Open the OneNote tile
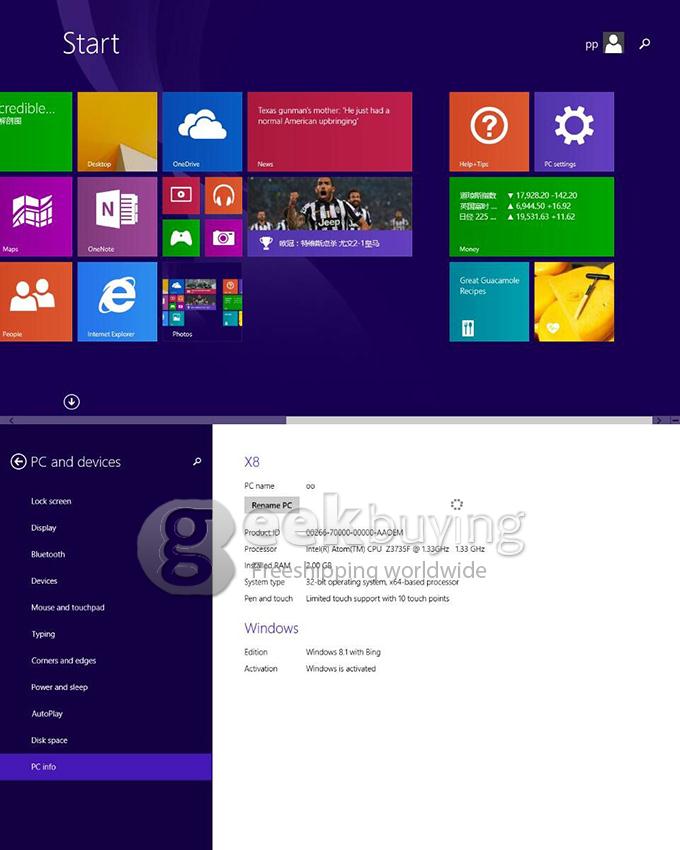680x850 pixels. tap(117, 216)
